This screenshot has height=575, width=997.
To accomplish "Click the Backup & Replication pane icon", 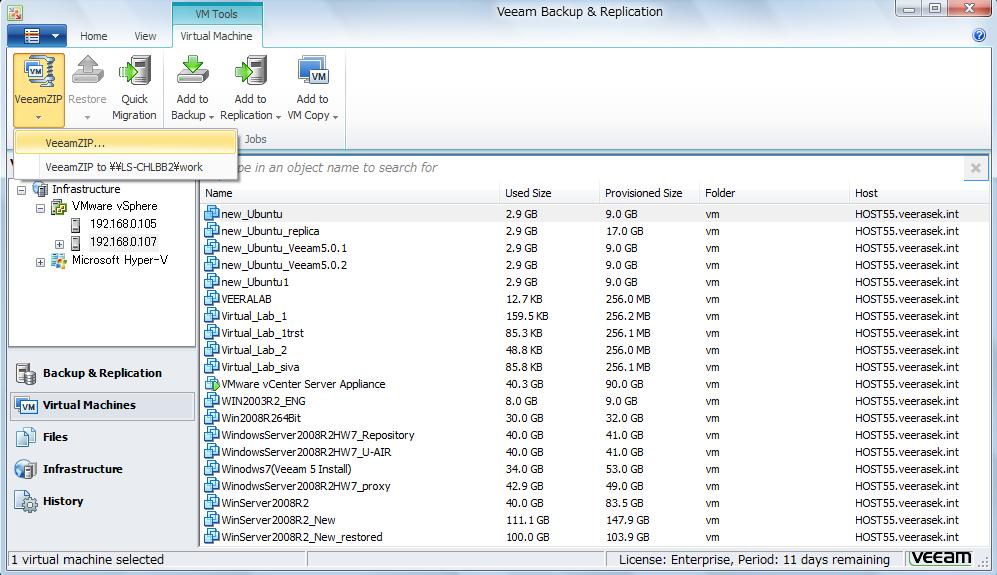I will 26,373.
